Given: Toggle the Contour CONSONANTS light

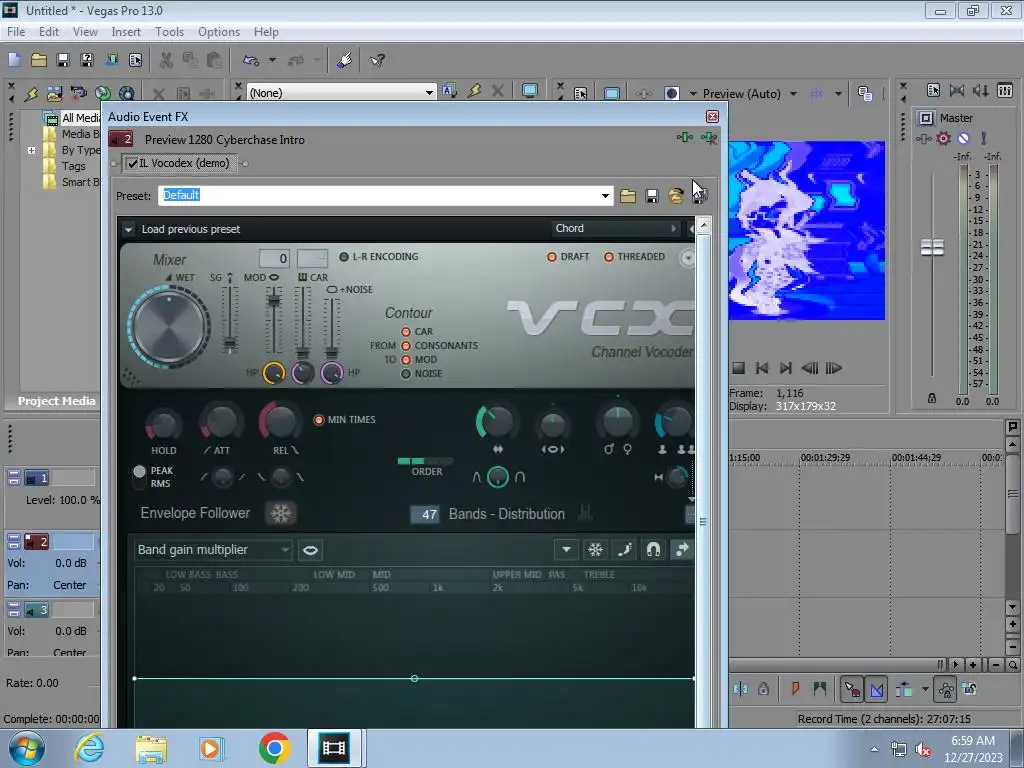Looking at the screenshot, I should tap(406, 345).
